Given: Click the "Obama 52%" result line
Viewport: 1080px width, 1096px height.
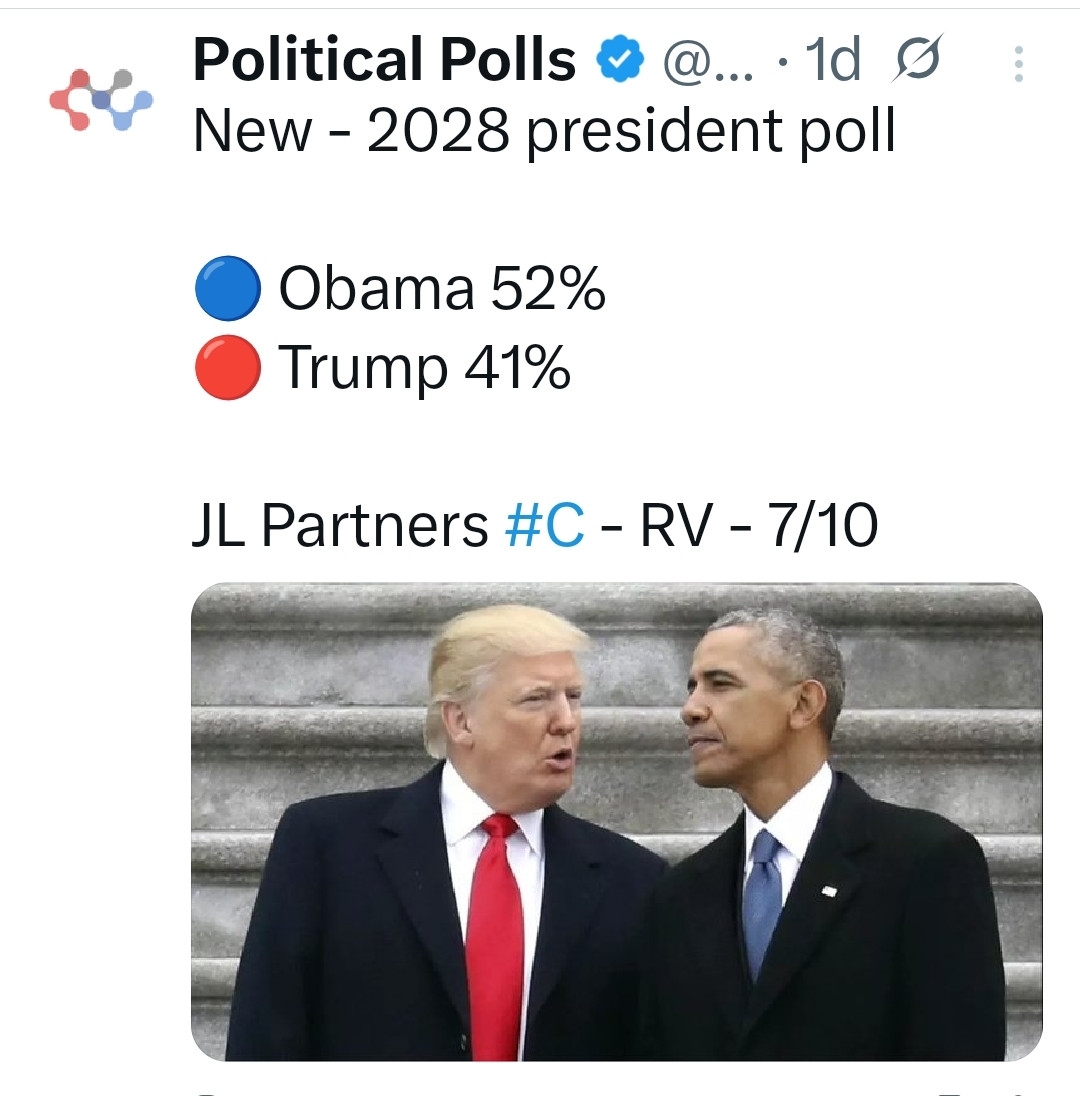Looking at the screenshot, I should 442,290.
